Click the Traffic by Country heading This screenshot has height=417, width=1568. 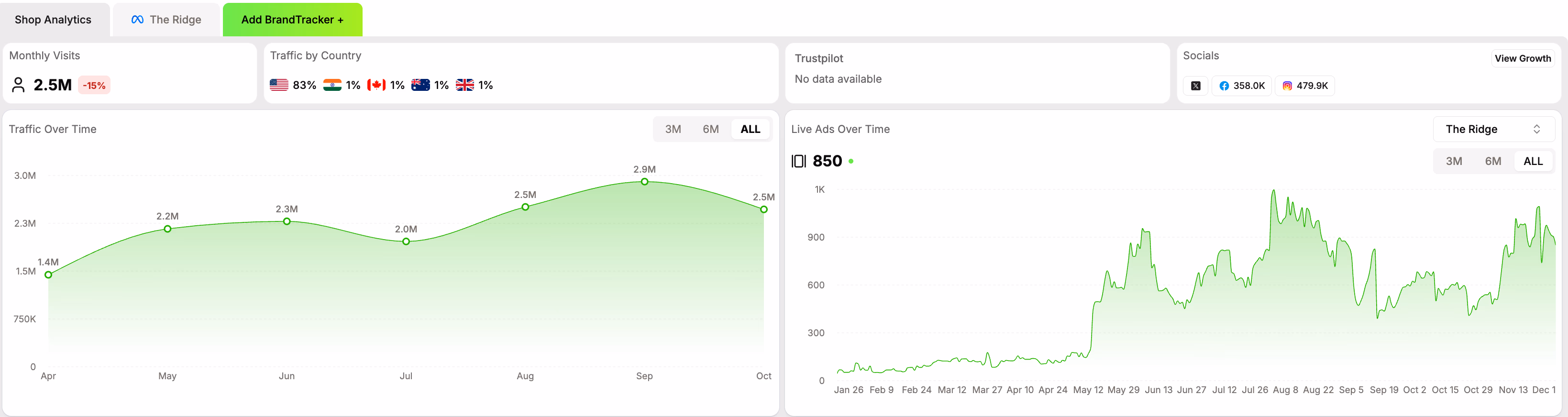315,55
